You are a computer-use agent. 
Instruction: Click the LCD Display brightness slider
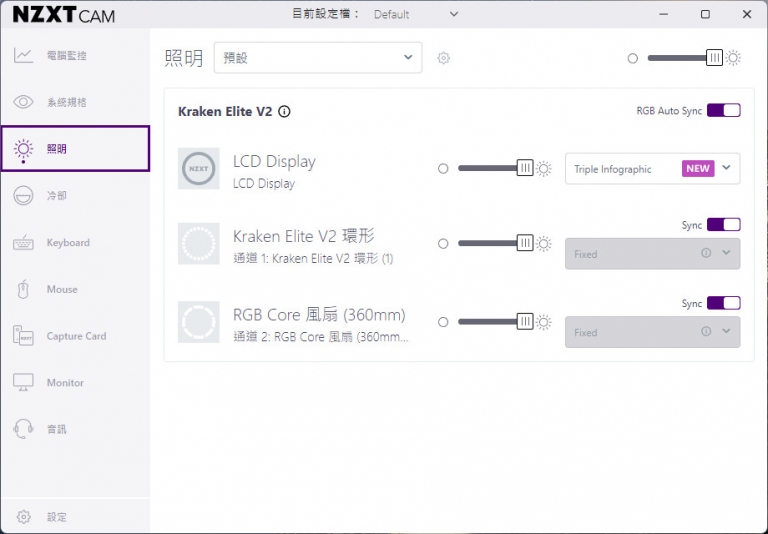tap(496, 169)
